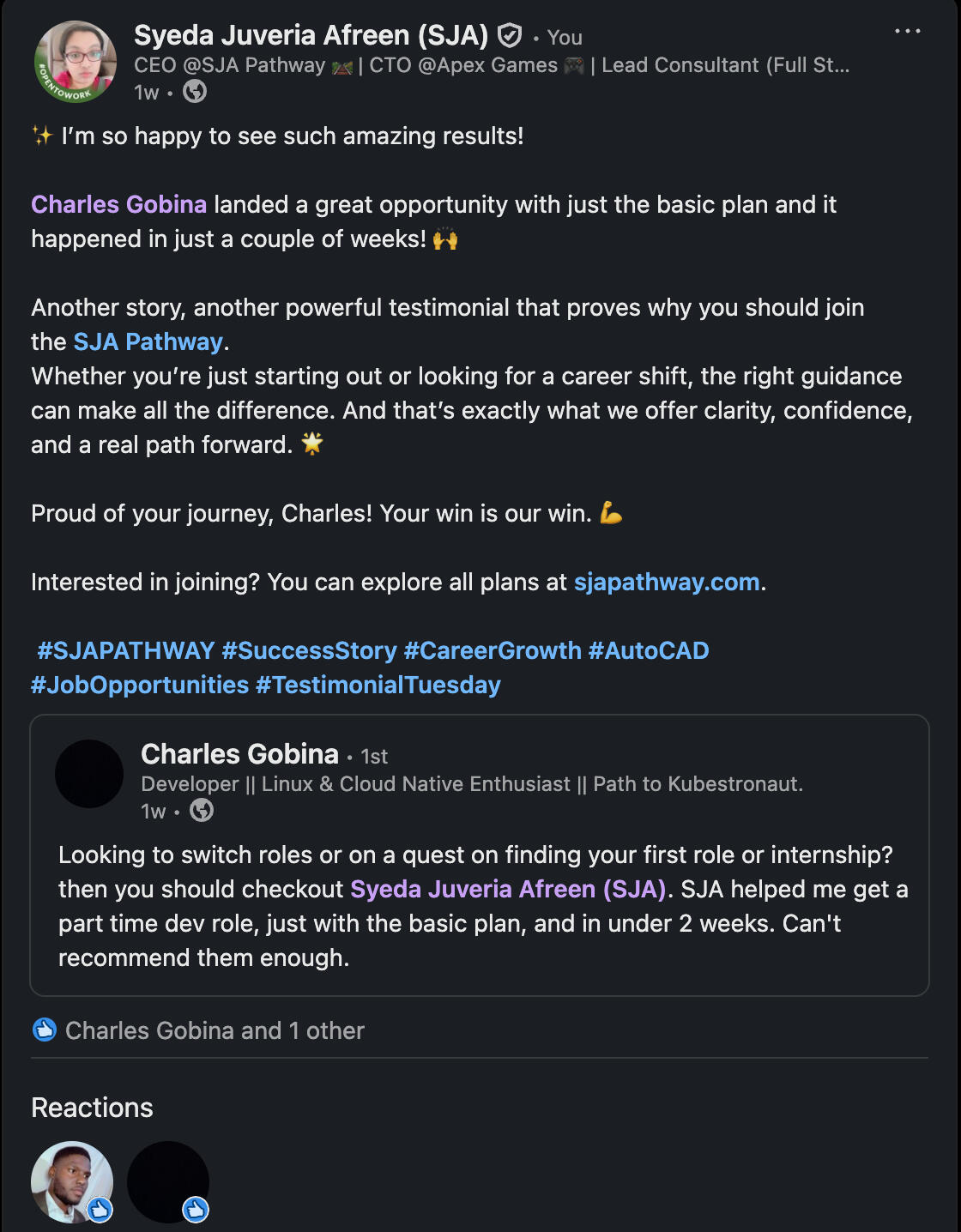
Task: Click the verified shield badge beside author name
Action: click(x=510, y=36)
